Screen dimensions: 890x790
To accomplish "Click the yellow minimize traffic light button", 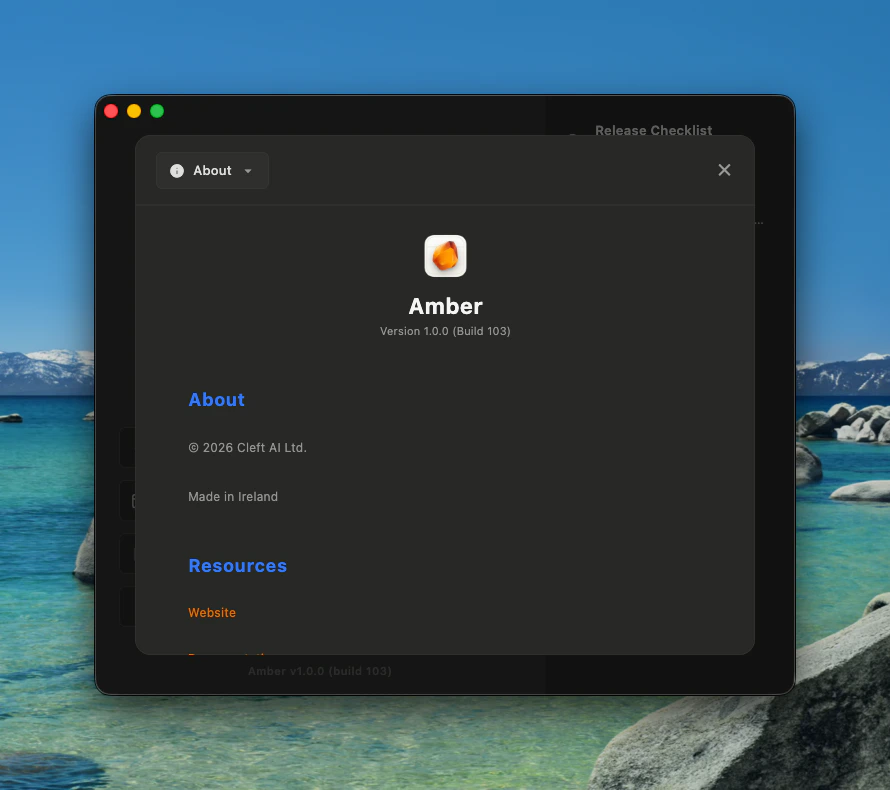I will 134,111.
